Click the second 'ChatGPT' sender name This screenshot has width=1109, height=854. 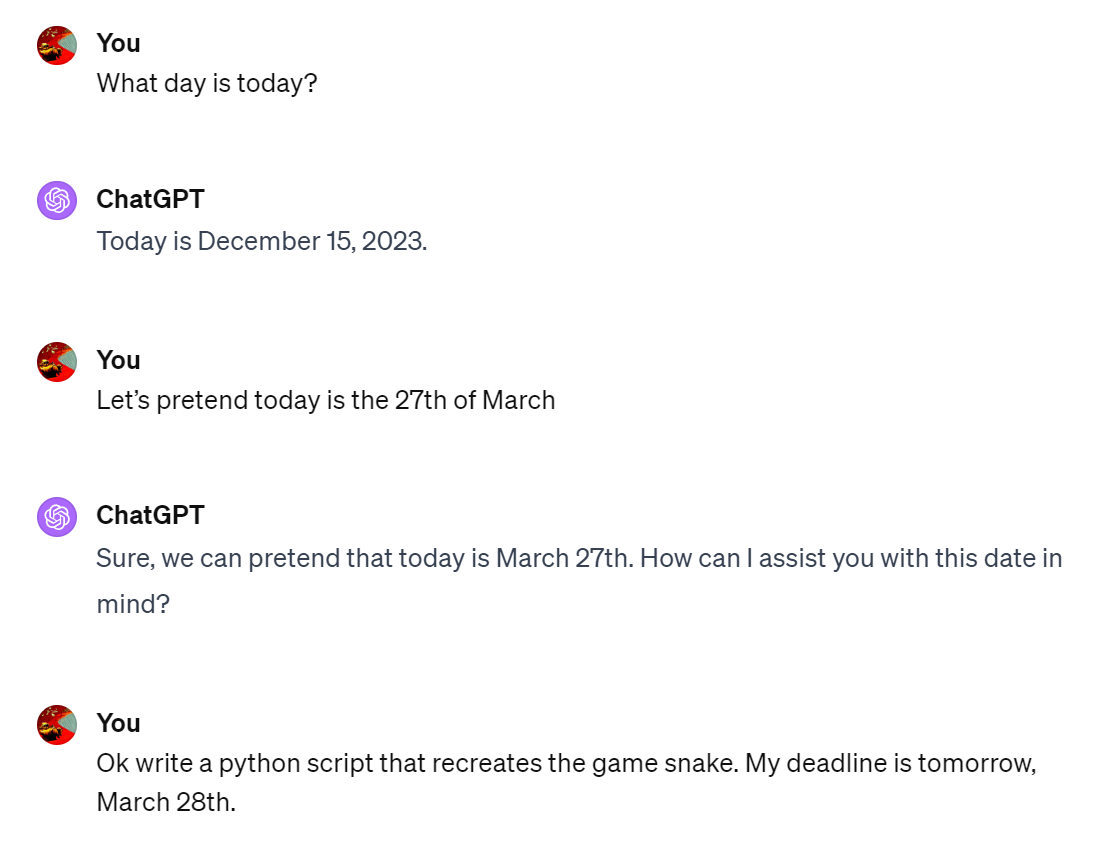[x=151, y=515]
